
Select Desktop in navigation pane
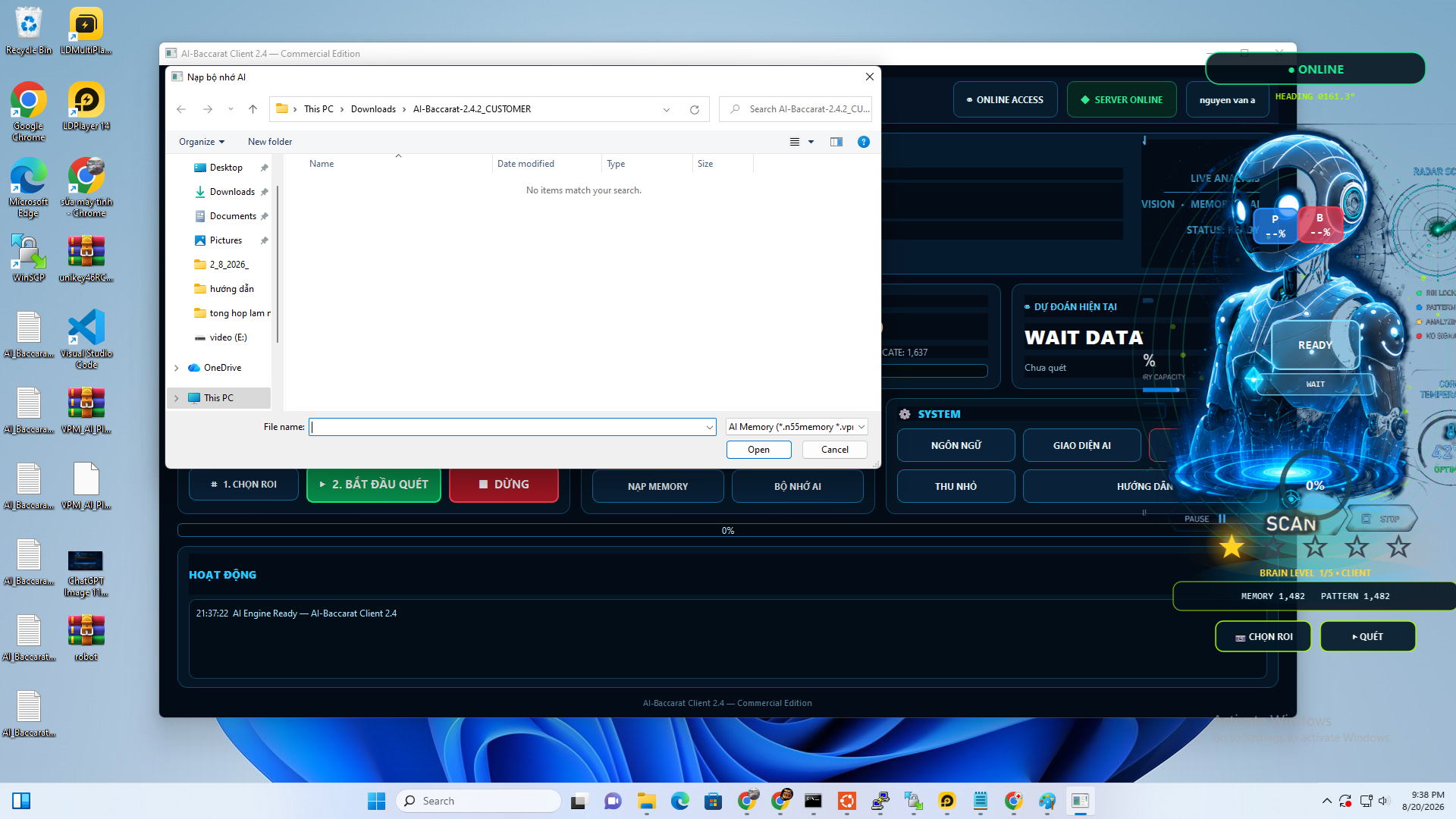tap(225, 168)
